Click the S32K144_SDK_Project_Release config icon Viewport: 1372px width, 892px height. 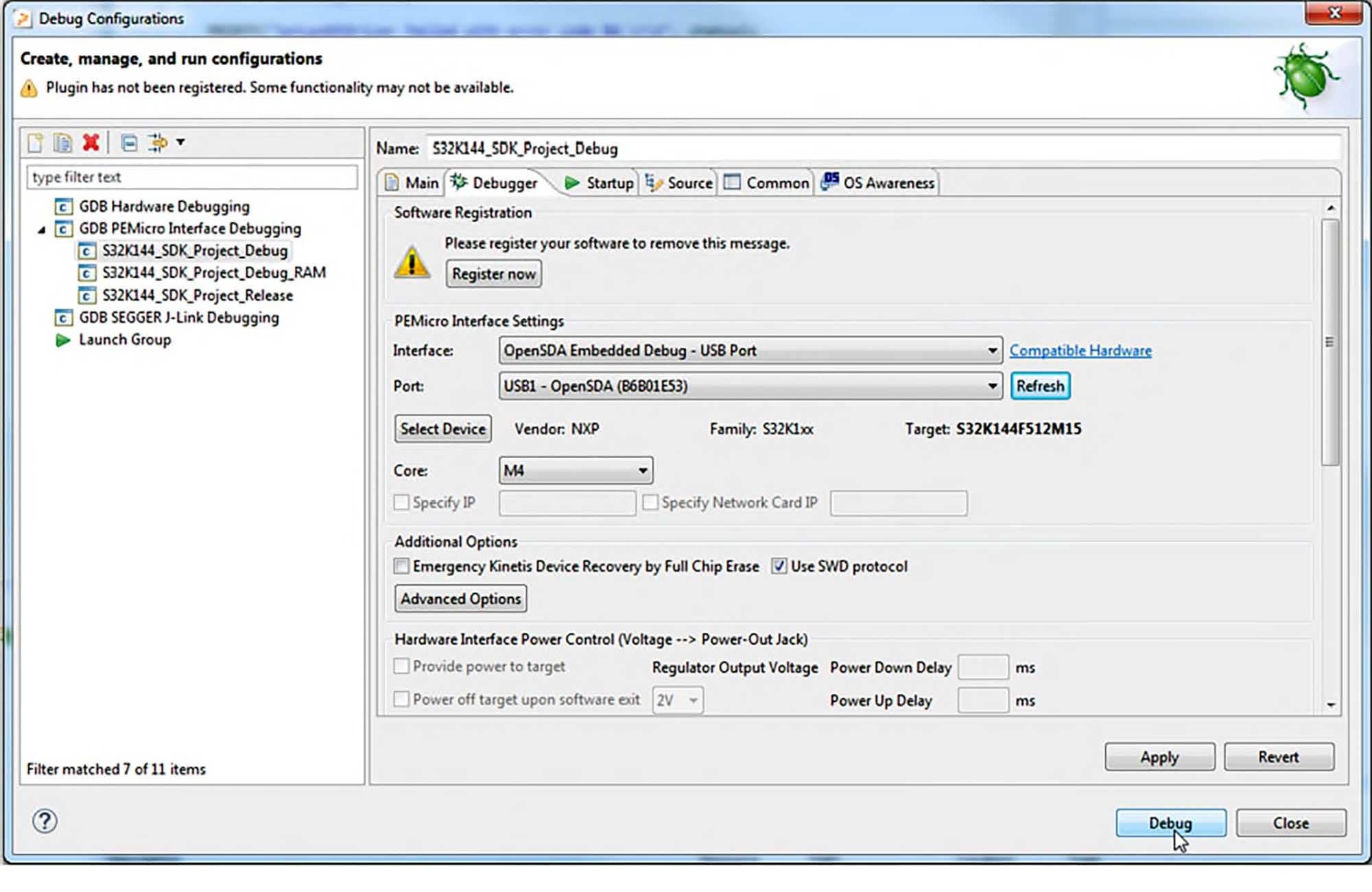[x=86, y=296]
